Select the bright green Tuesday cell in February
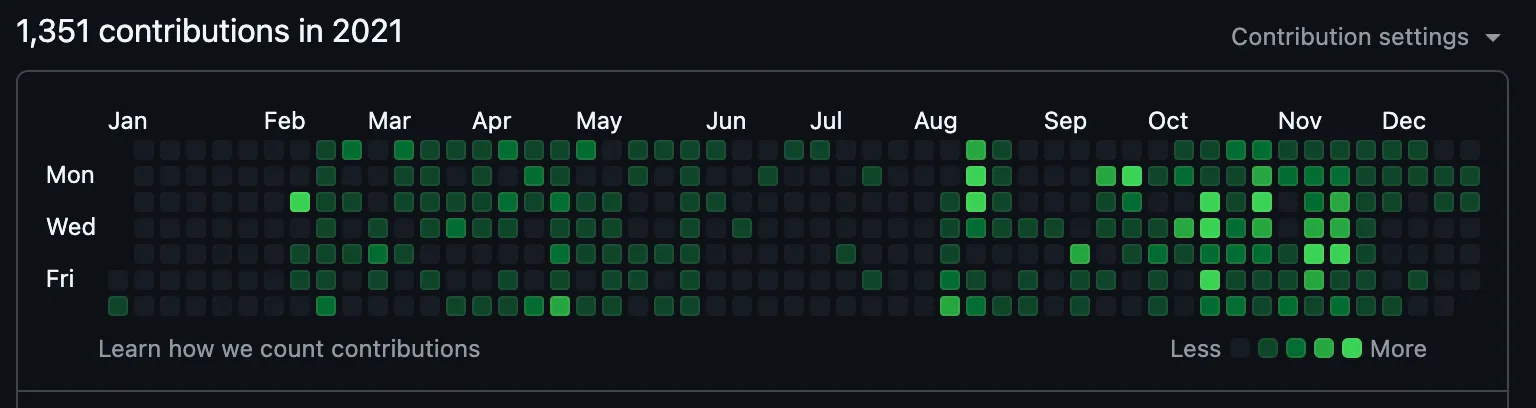1536x408 pixels. click(x=300, y=202)
